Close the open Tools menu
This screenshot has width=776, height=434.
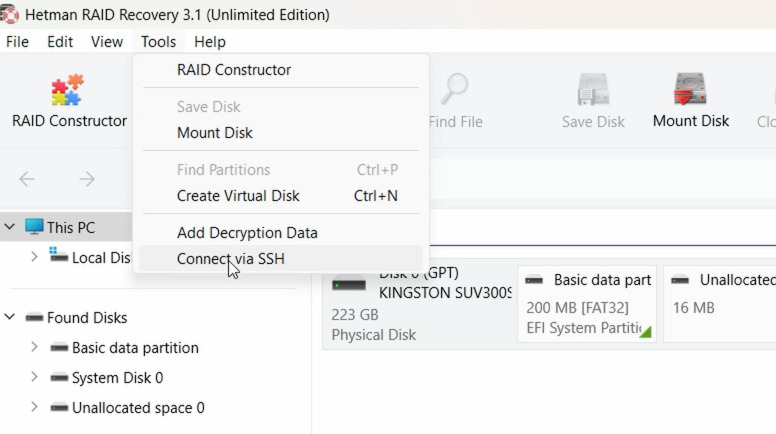point(158,42)
